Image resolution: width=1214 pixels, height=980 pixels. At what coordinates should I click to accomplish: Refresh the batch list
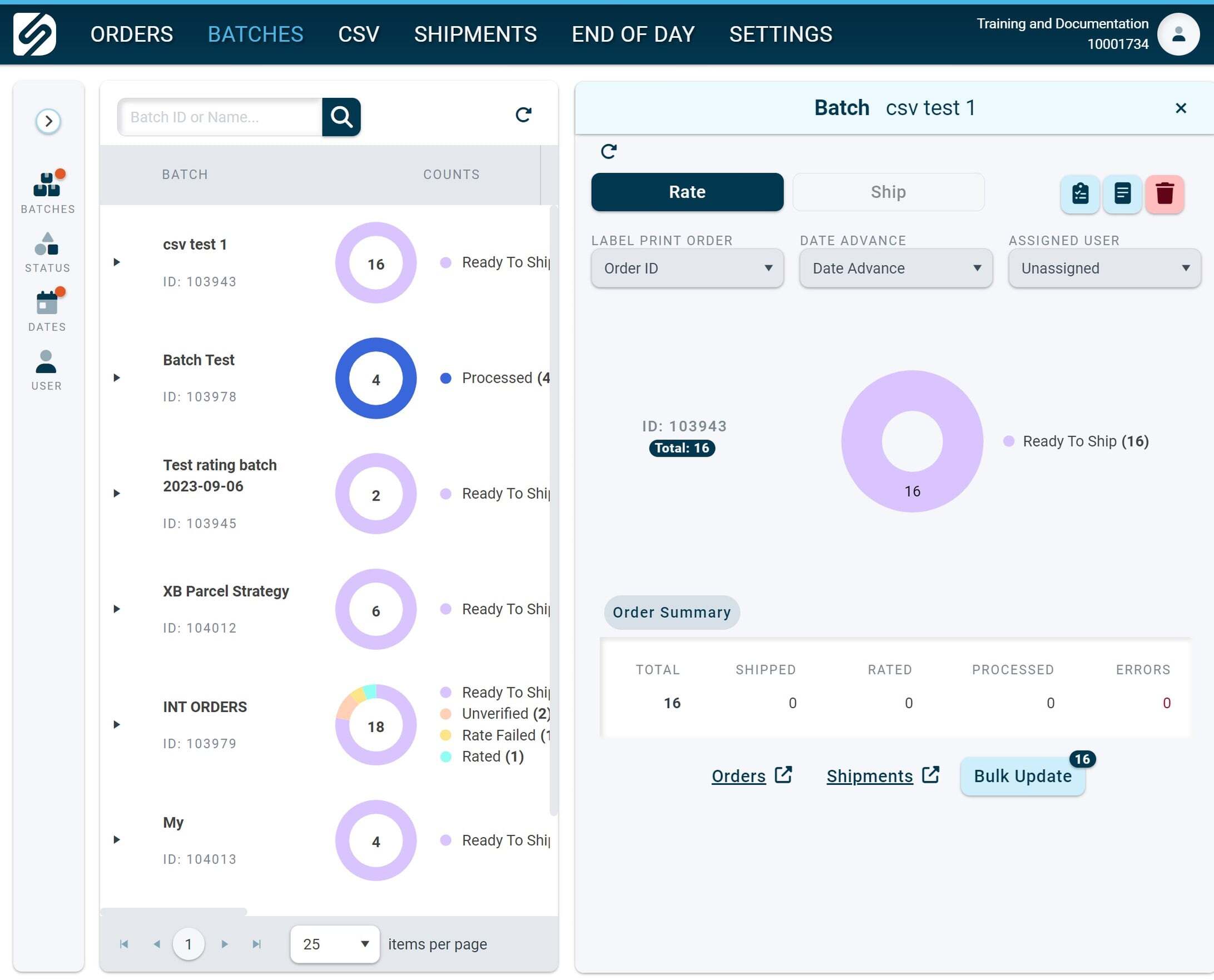click(523, 115)
